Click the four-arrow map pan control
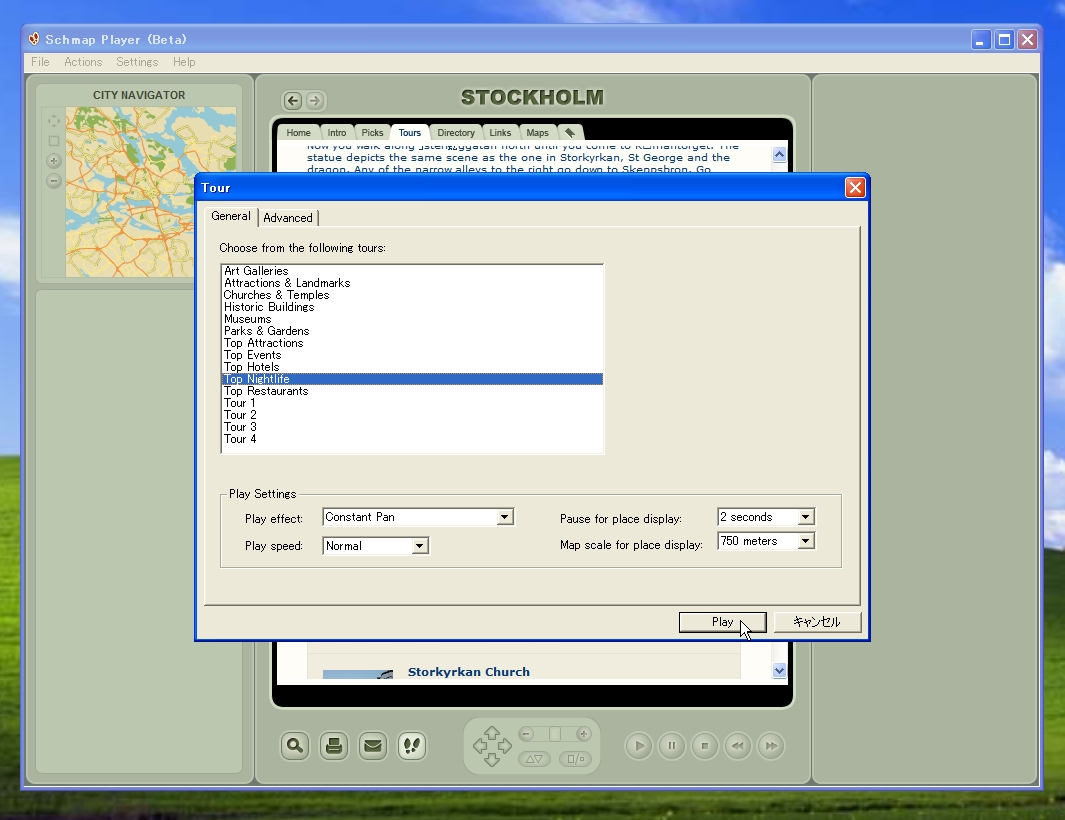 coord(492,746)
